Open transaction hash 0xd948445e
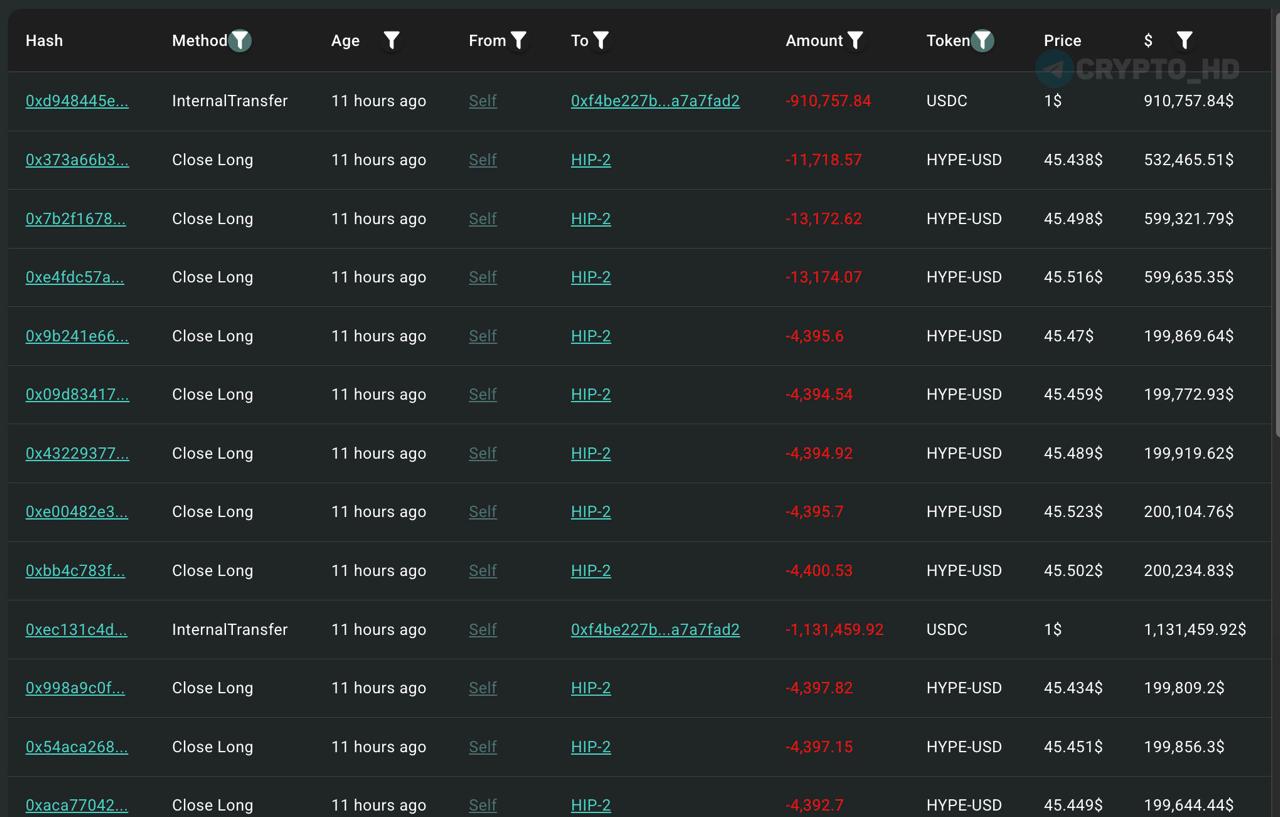Viewport: 1280px width, 817px height. pos(77,101)
